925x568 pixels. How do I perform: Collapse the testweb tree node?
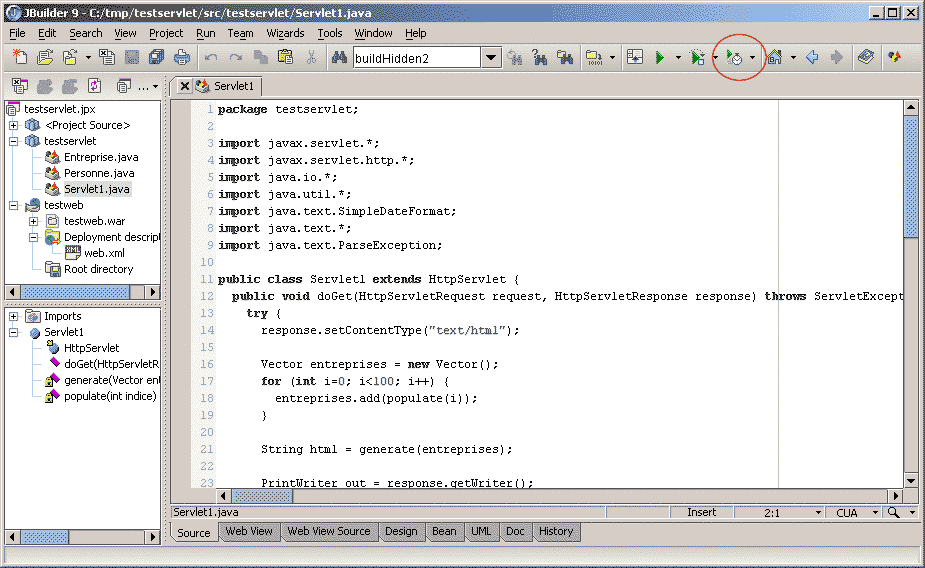pyautogui.click(x=13, y=205)
